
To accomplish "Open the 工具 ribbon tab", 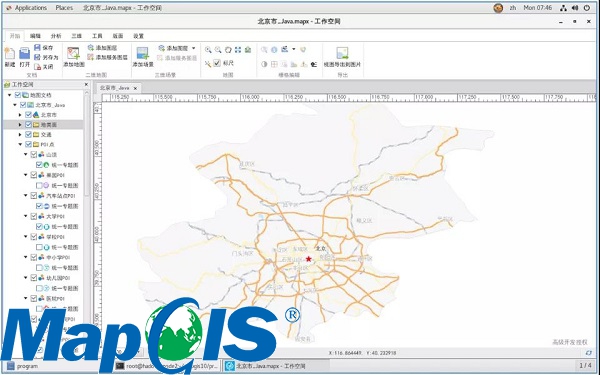I will coord(97,36).
